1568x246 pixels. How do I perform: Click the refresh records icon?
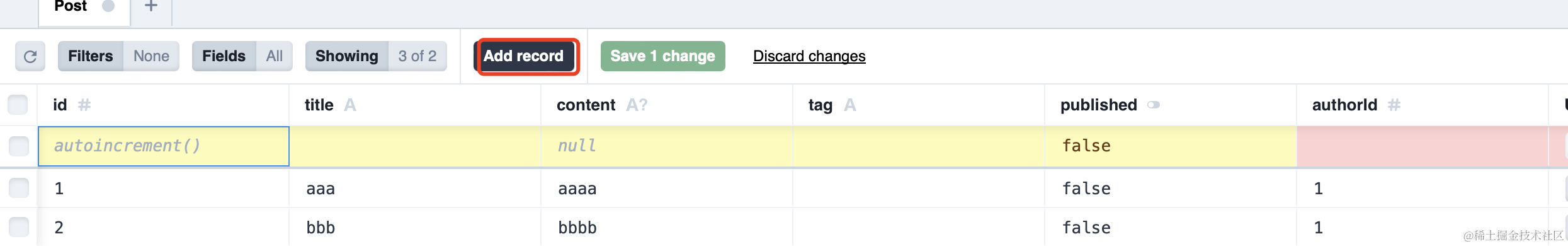30,56
